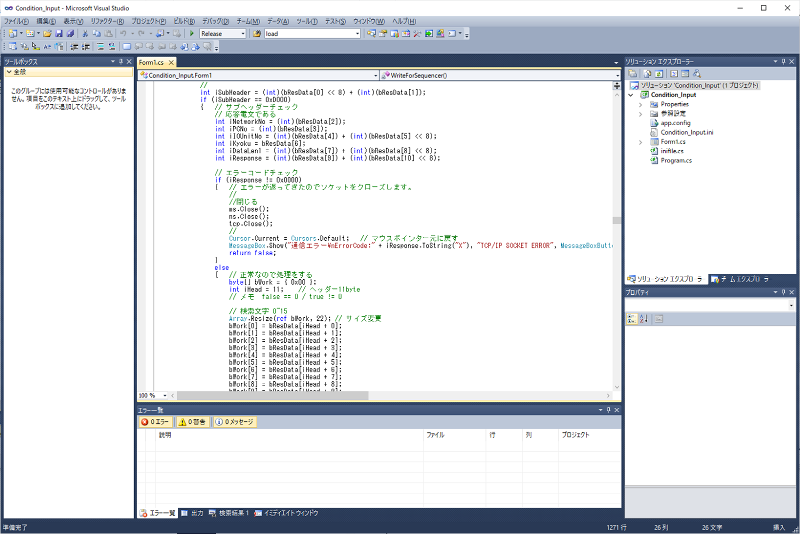Select Program.cs in Solution Explorer
Viewport: 800px width, 534px height.
(676, 160)
